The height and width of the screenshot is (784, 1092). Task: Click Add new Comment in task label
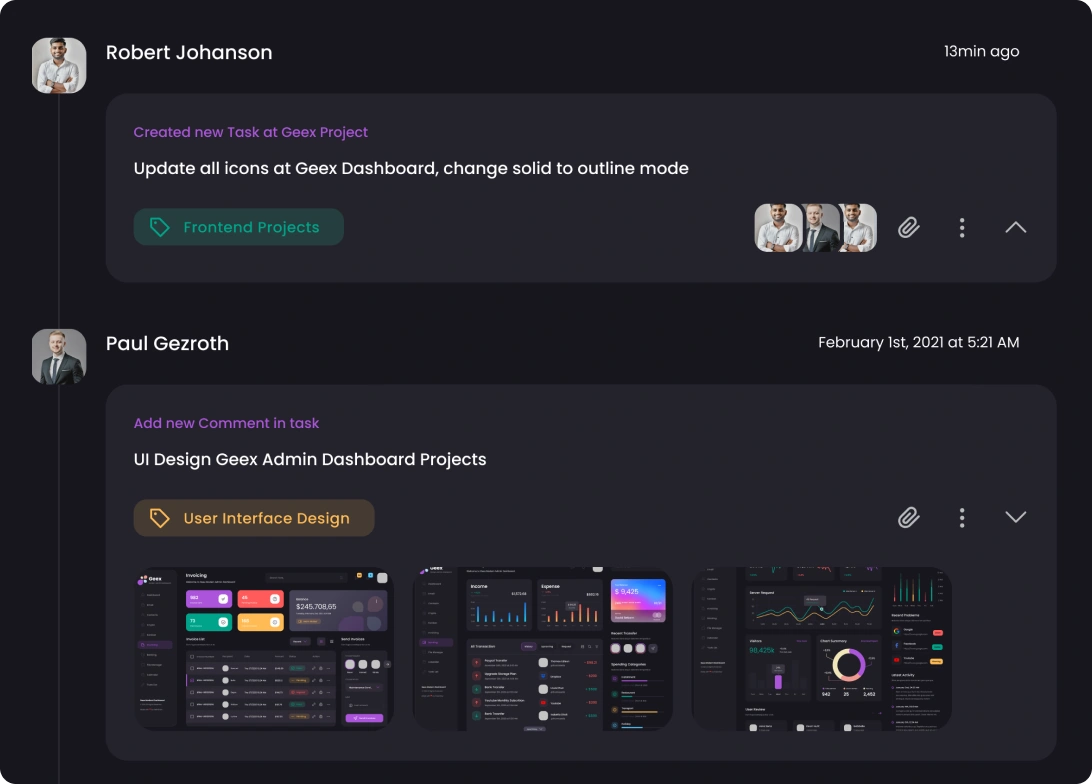[226, 423]
